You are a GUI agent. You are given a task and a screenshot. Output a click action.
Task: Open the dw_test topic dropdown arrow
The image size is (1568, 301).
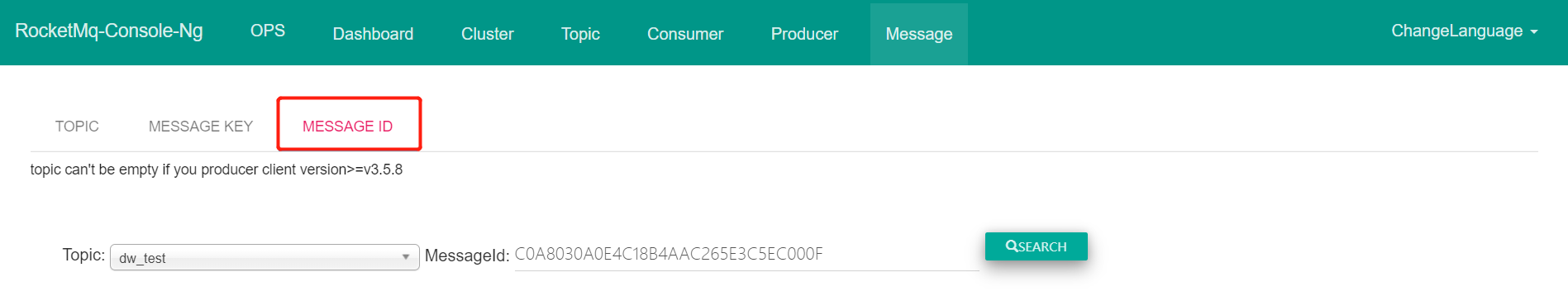point(406,257)
